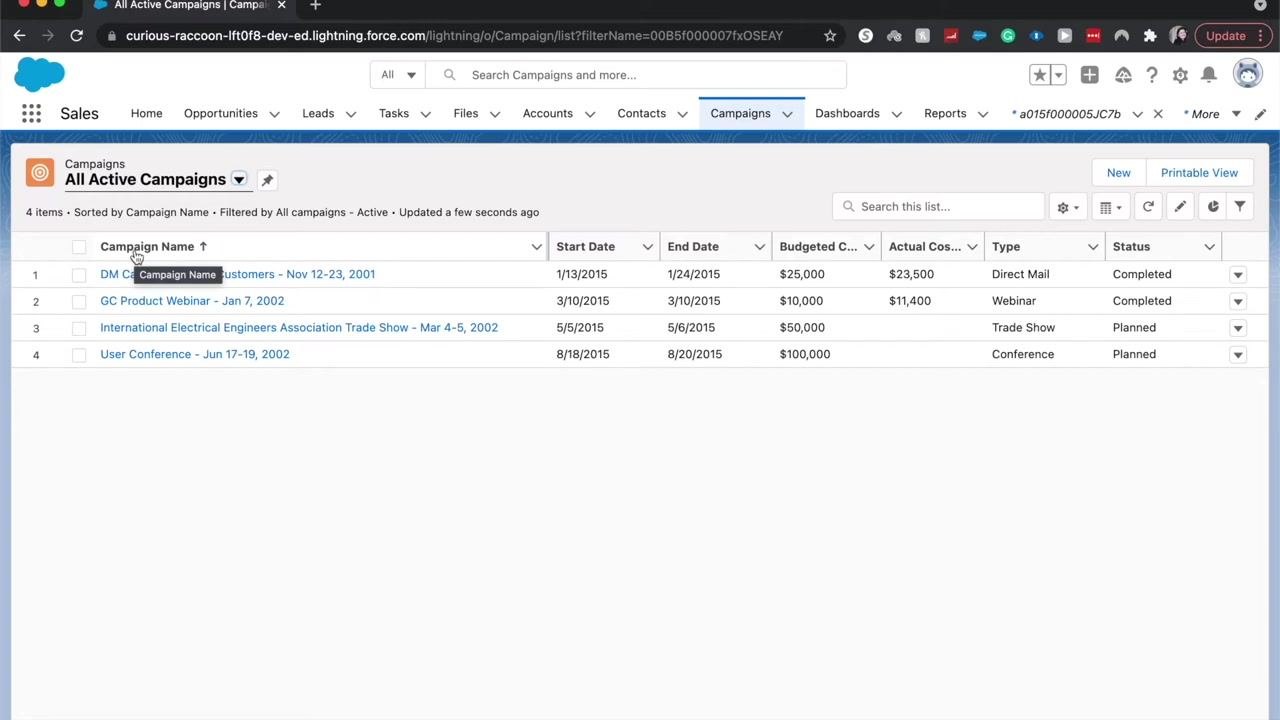Click the Campaigns object target icon
This screenshot has height=720, width=1280.
tap(40, 173)
